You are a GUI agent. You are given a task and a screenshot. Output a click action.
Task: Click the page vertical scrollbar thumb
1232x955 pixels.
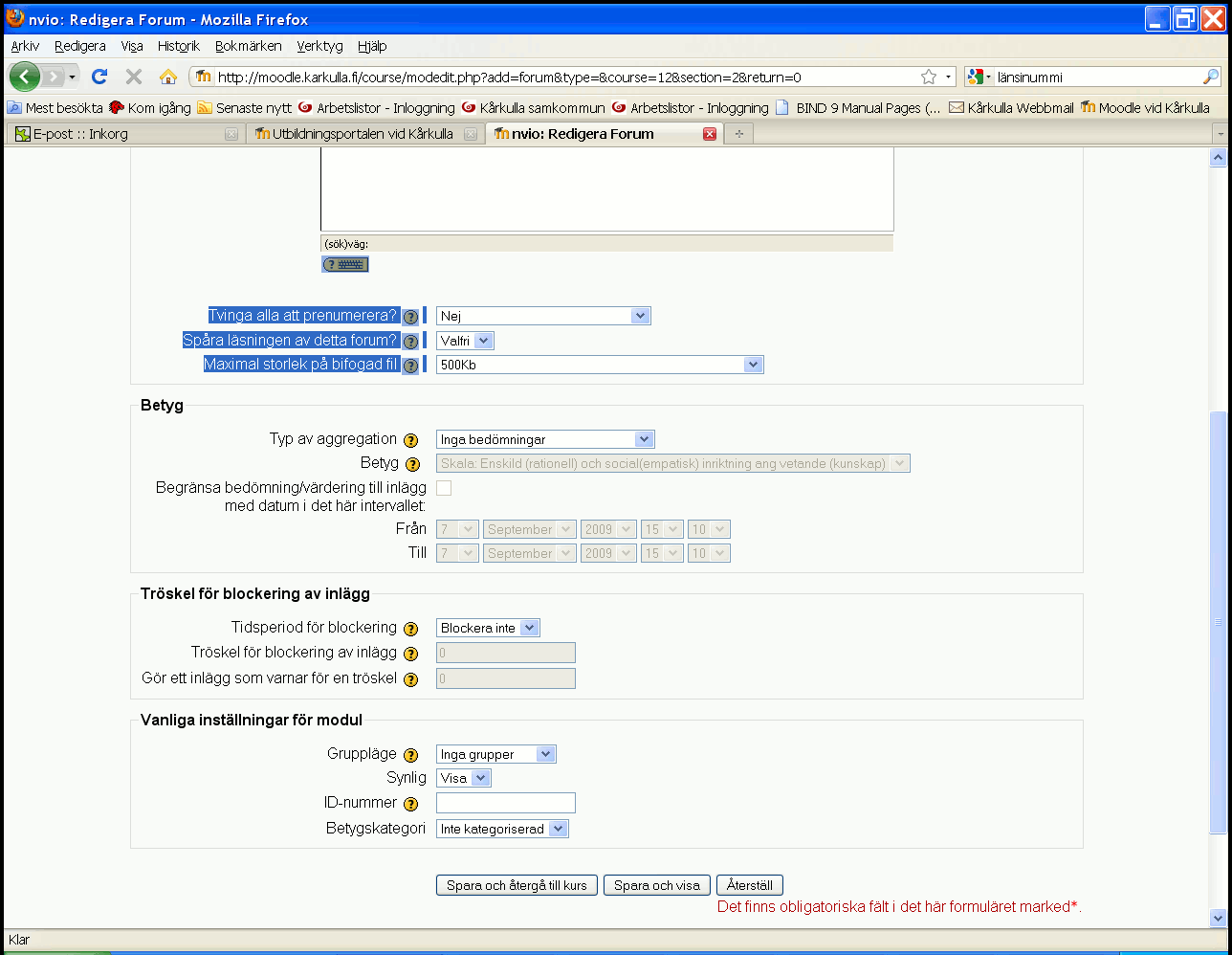click(1218, 622)
